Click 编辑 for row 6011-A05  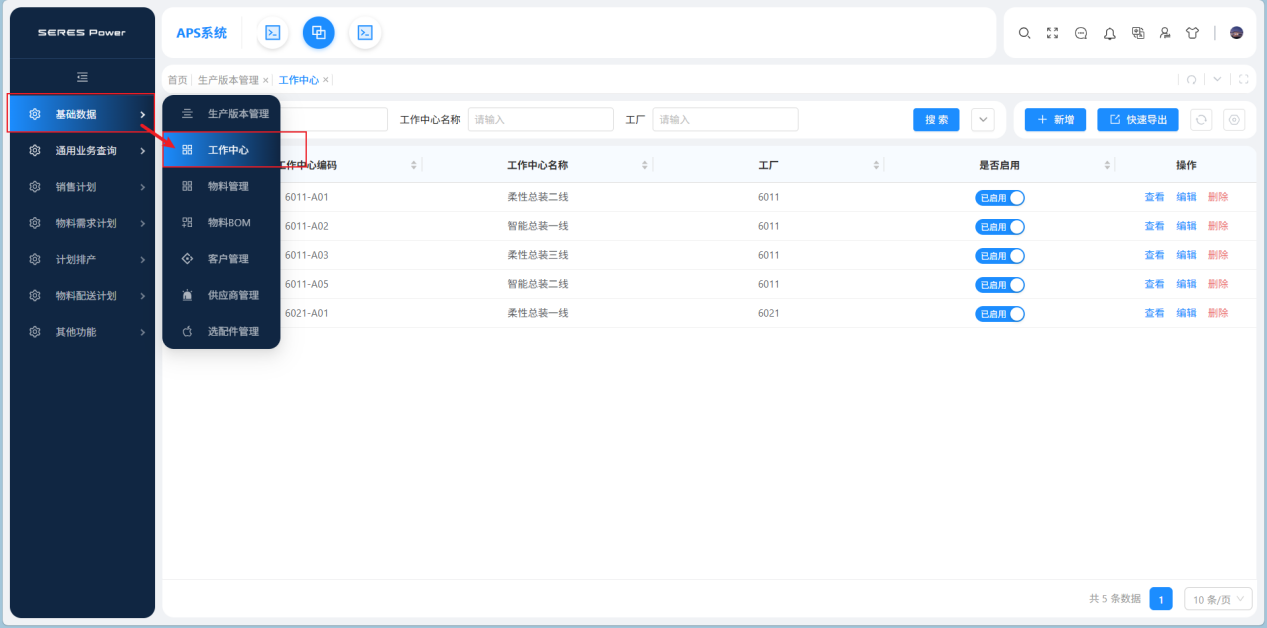pos(1186,285)
